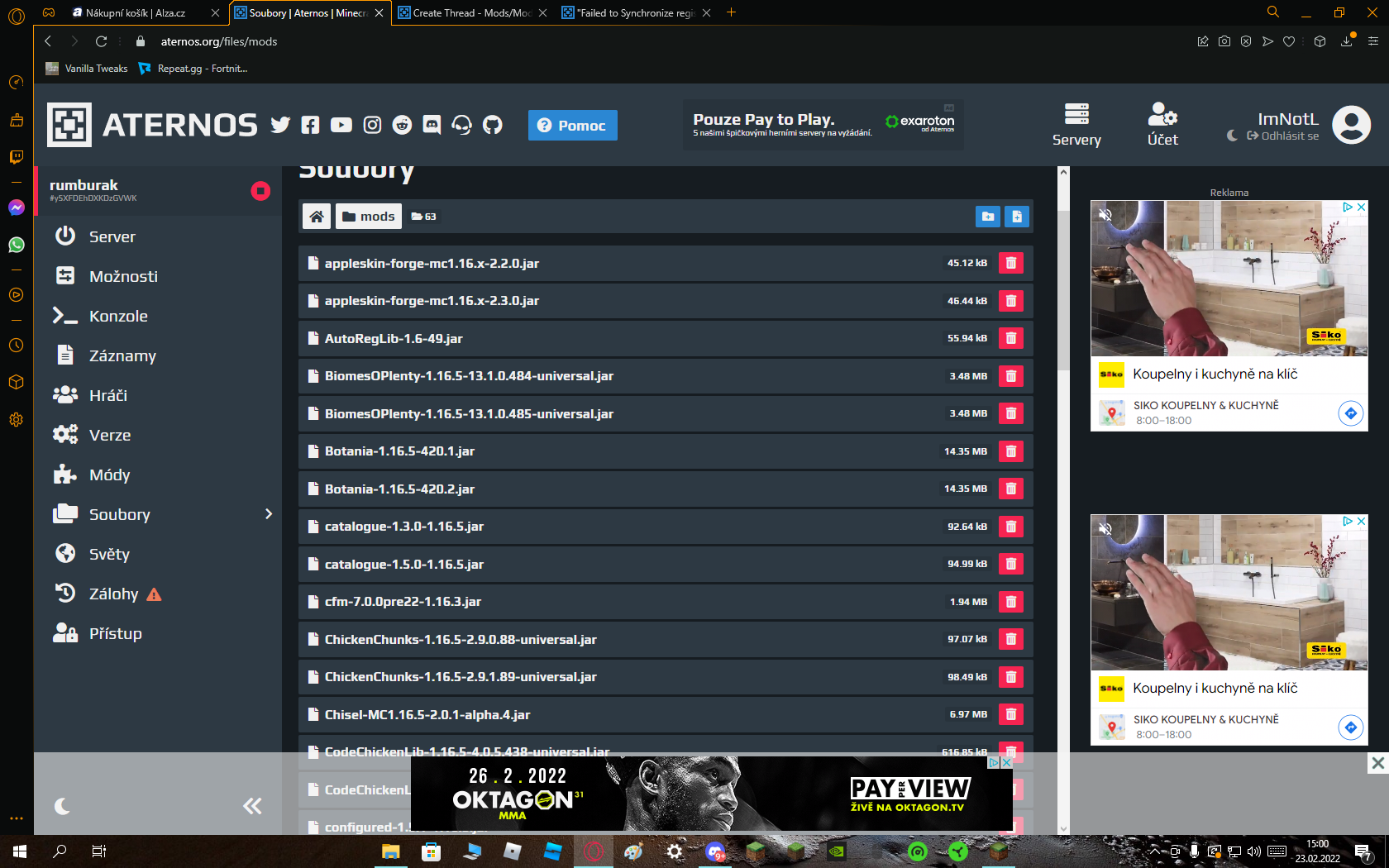This screenshot has height=868, width=1389.
Task: Show hidden system tray icons
Action: coord(1154,851)
